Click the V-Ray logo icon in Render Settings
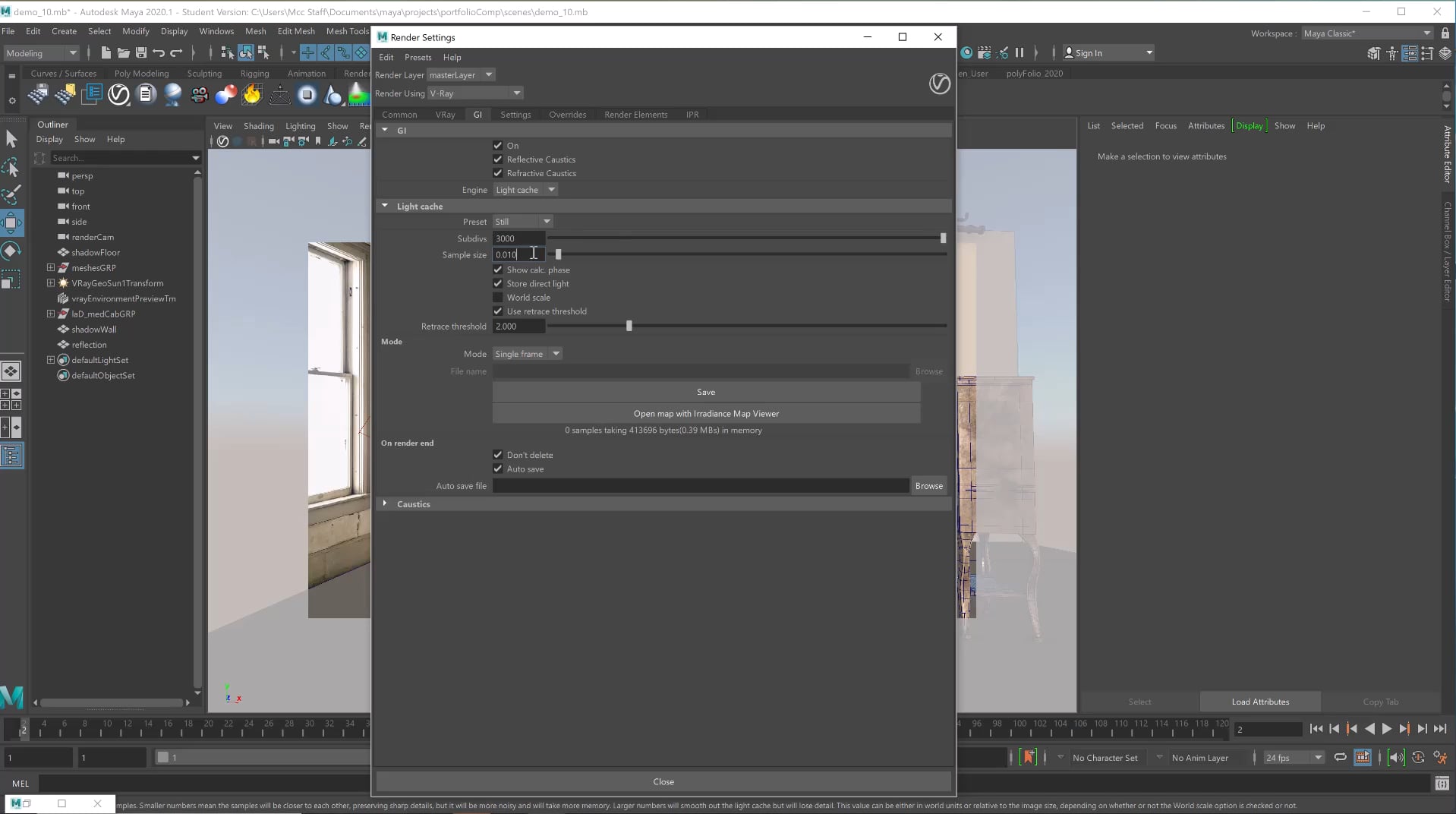The width and height of the screenshot is (1456, 814). (939, 83)
